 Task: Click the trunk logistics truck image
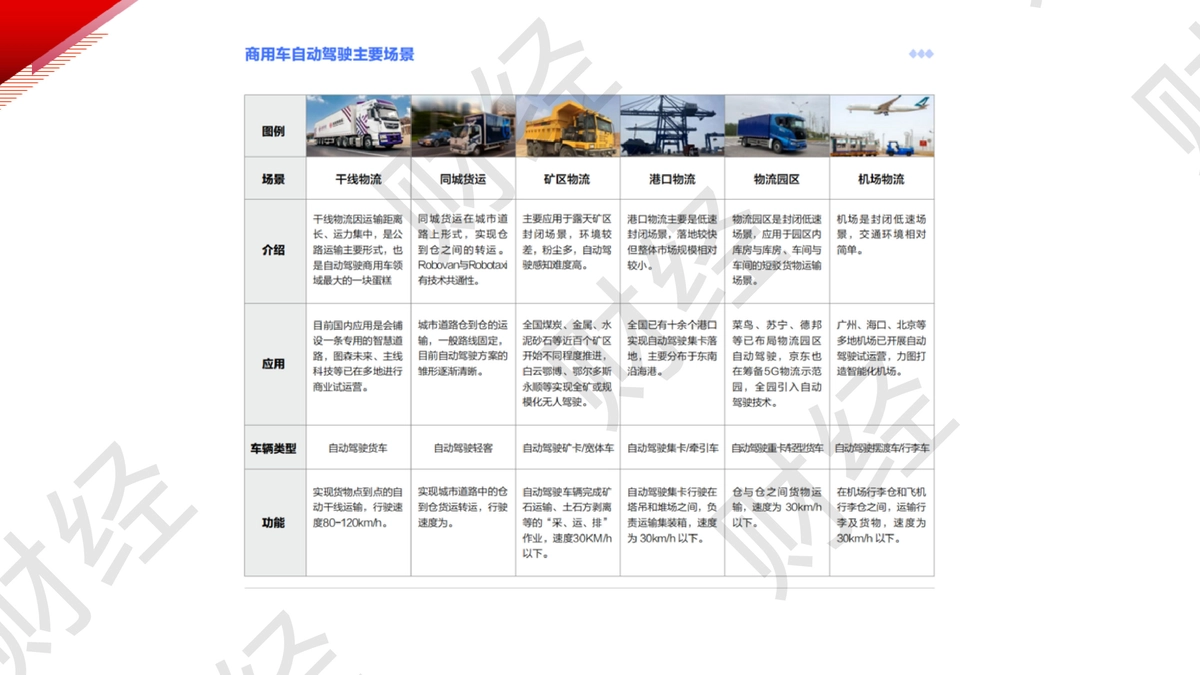358,126
